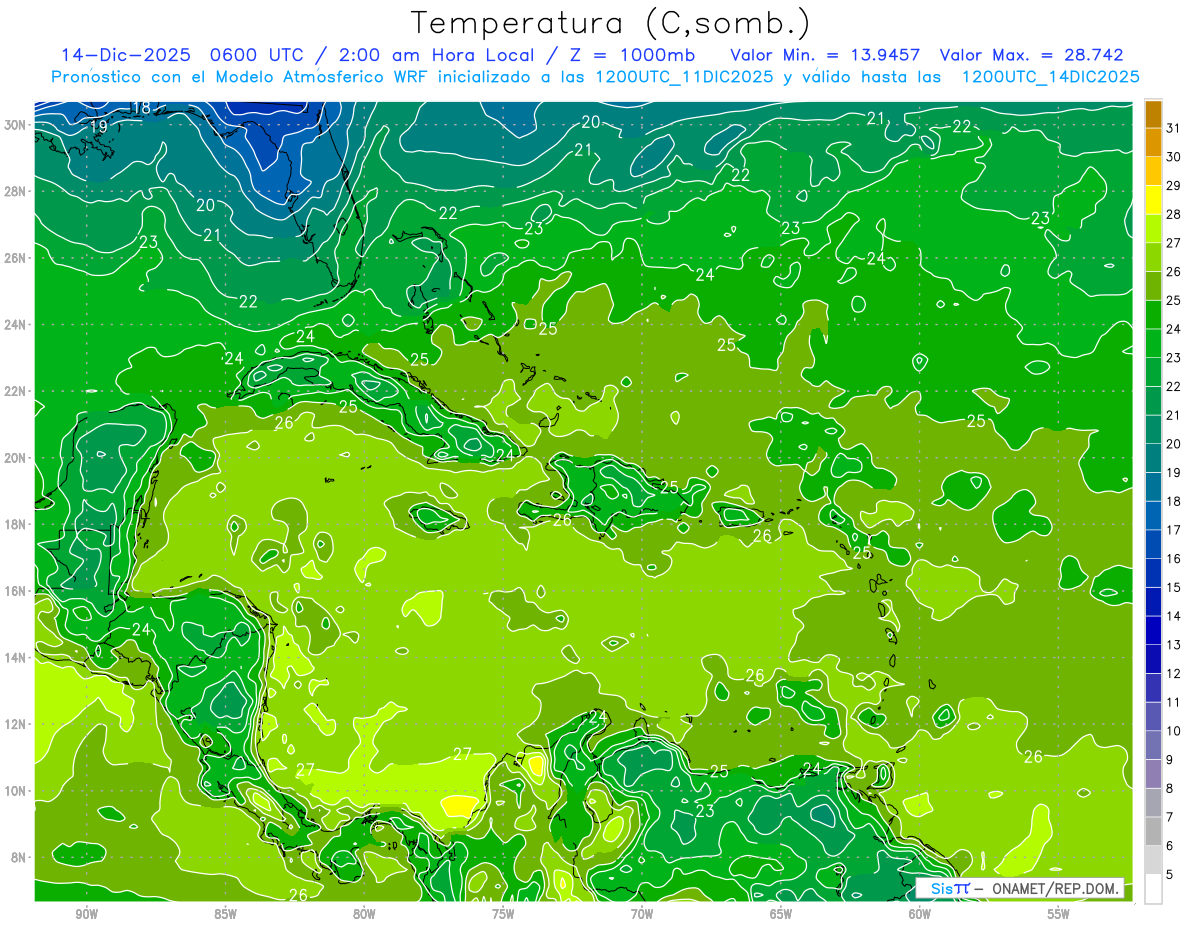Click the "22N" latitude axis label
Image resolution: width=1200 pixels, height=927 pixels.
tap(15, 391)
